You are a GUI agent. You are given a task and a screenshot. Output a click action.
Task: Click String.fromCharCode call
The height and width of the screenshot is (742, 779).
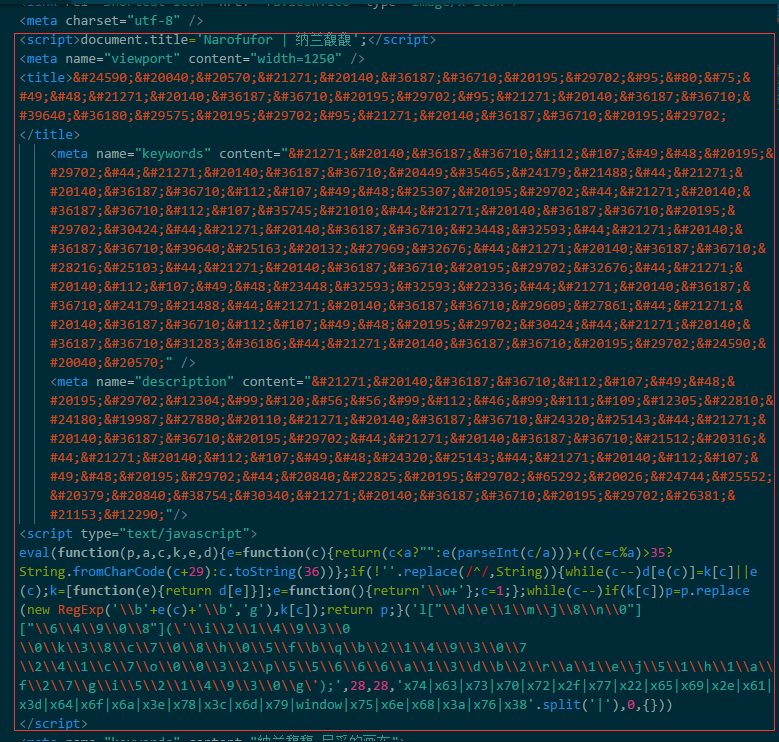coord(115,572)
